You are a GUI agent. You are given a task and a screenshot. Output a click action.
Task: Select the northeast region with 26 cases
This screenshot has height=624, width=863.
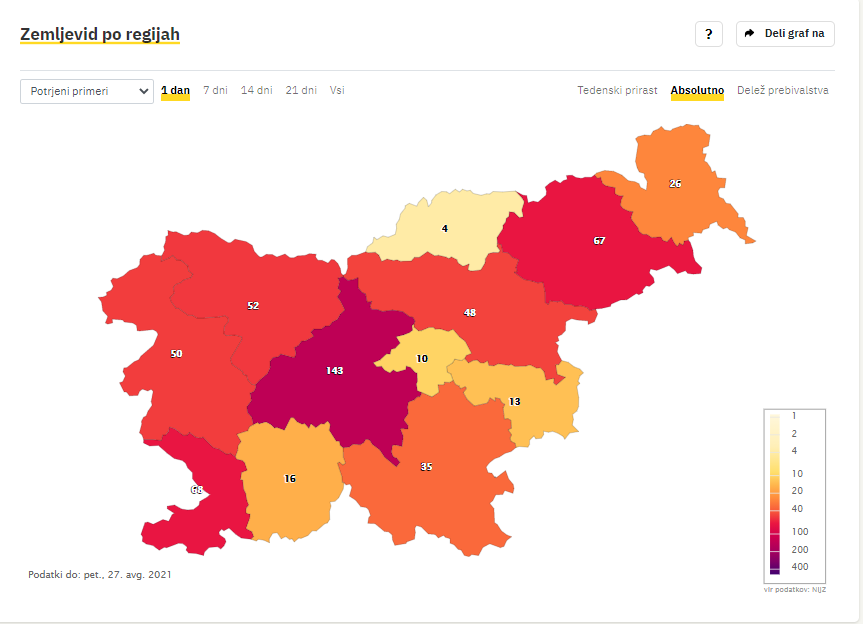click(675, 184)
